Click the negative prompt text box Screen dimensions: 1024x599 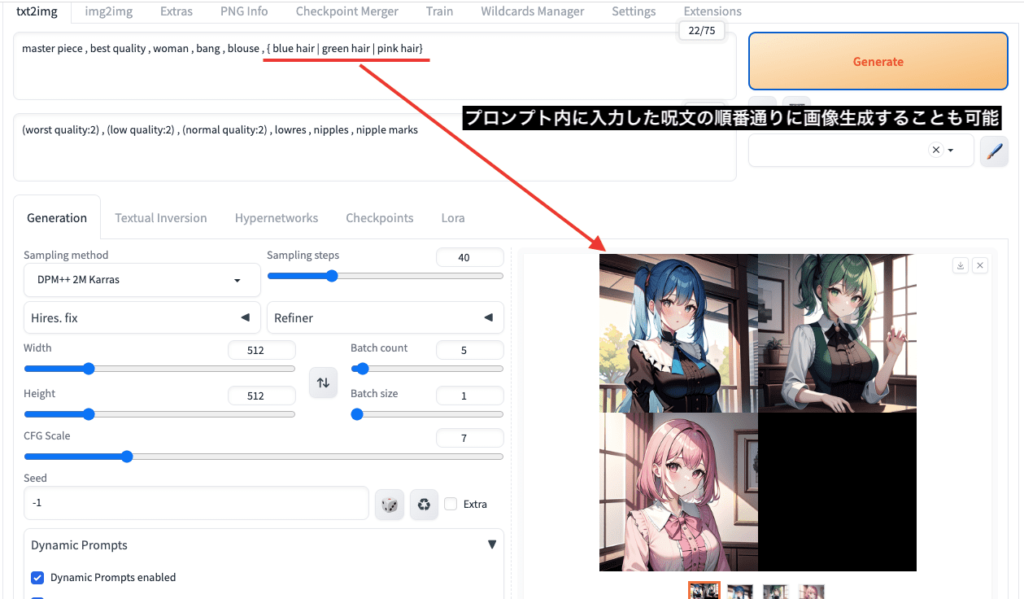point(374,148)
